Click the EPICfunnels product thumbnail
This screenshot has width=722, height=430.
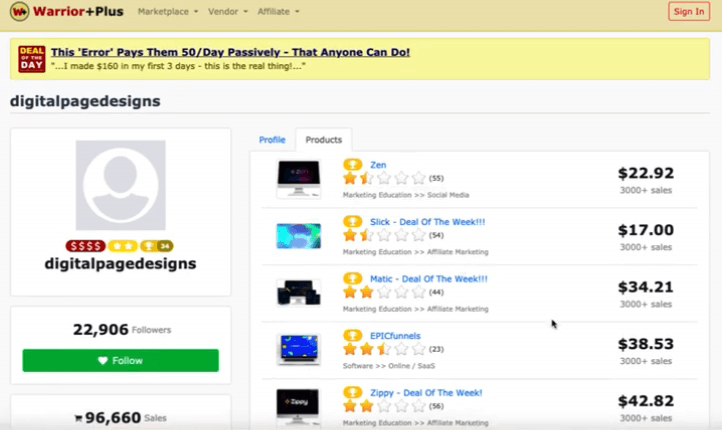[x=298, y=349]
